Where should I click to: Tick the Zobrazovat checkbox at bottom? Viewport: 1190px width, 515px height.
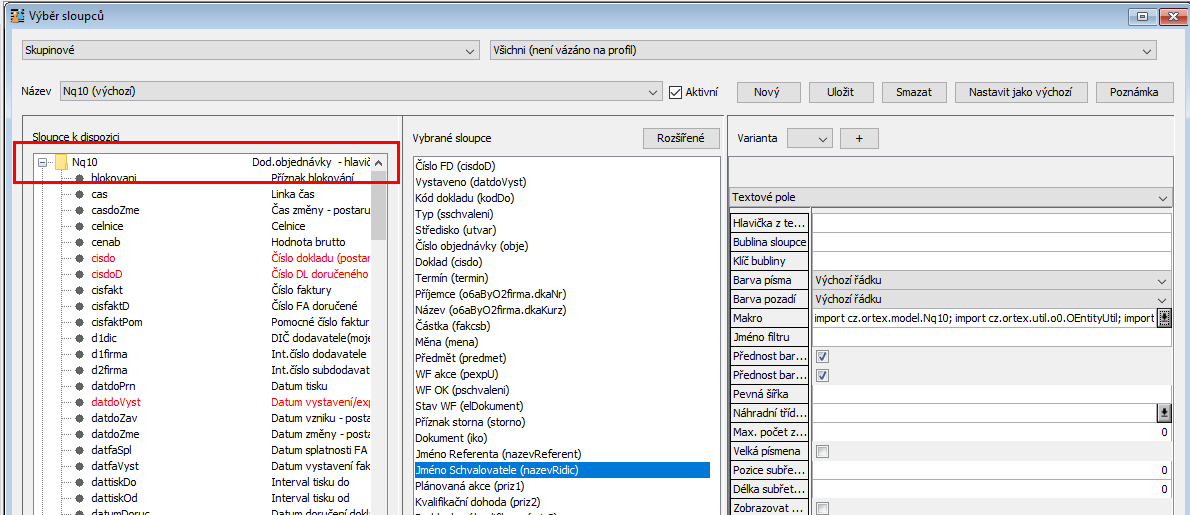pyautogui.click(x=822, y=508)
